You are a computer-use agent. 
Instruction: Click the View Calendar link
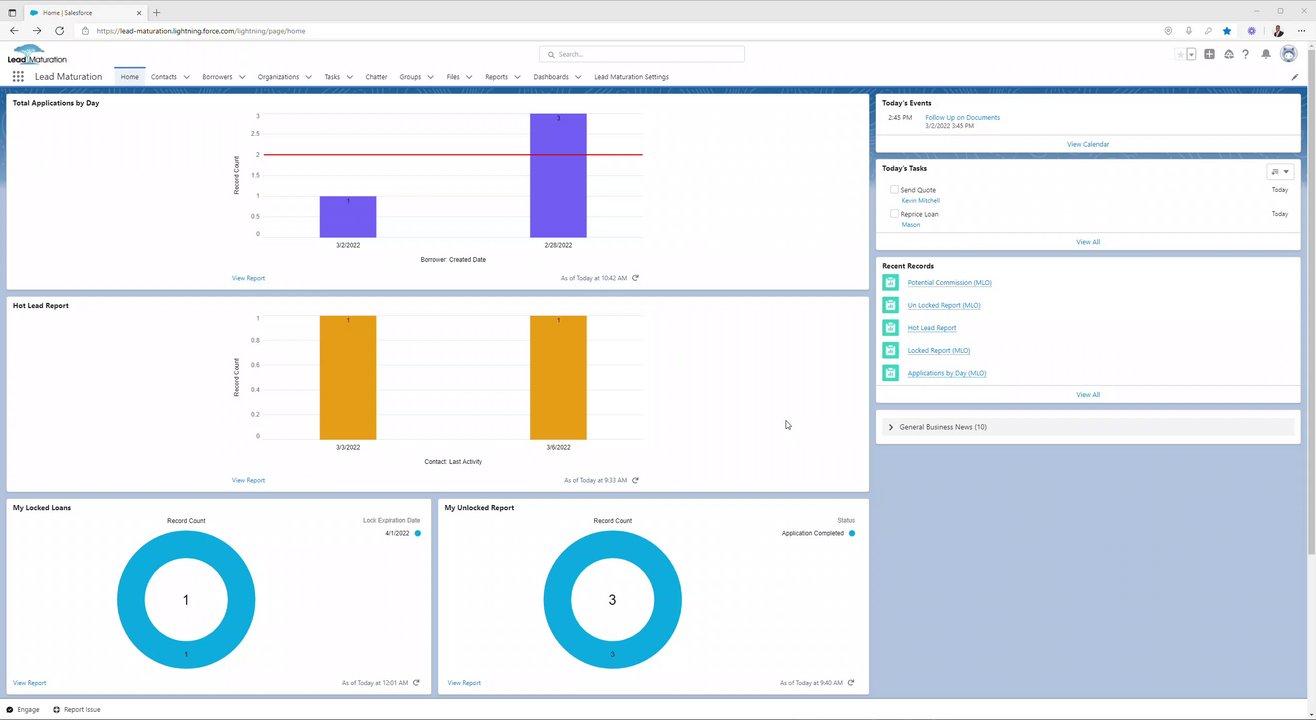1088,144
